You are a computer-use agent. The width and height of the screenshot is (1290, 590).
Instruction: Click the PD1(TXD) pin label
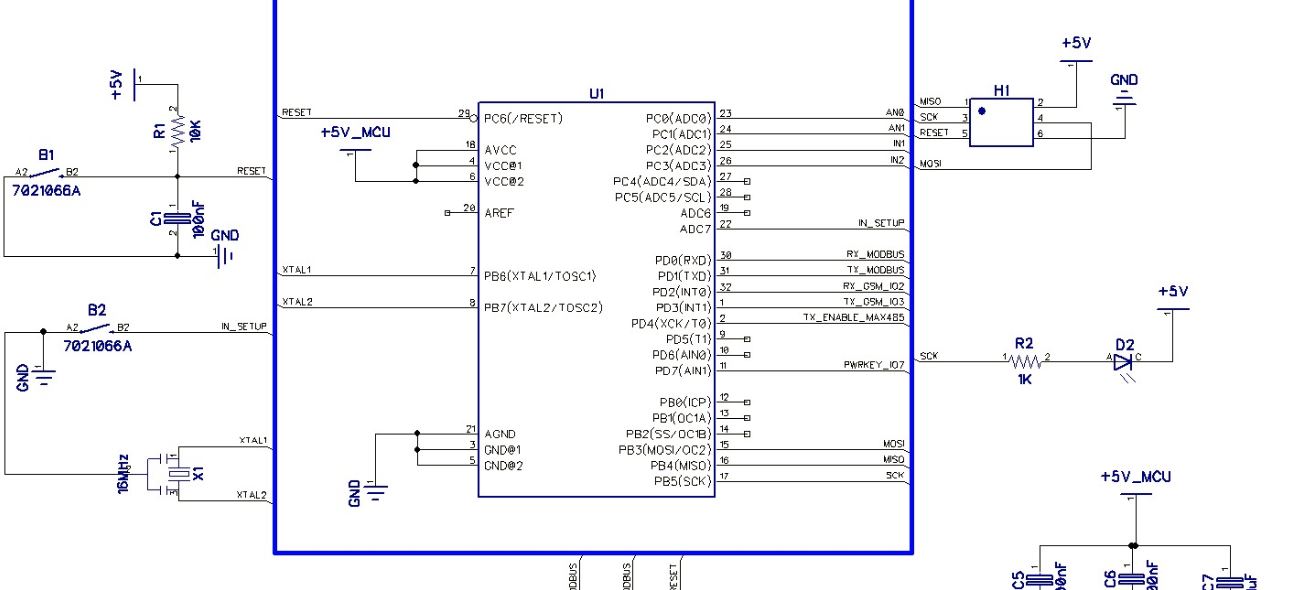683,276
